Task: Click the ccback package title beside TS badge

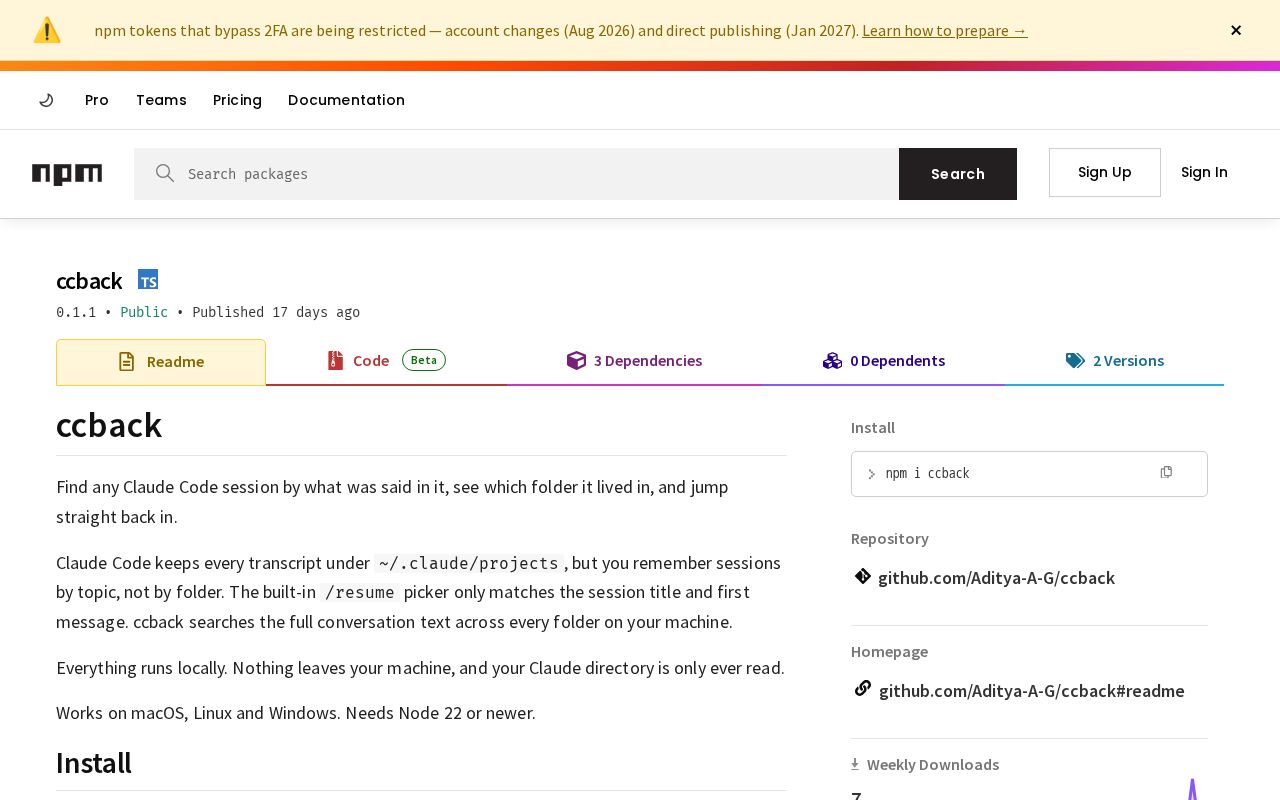Action: coord(89,281)
